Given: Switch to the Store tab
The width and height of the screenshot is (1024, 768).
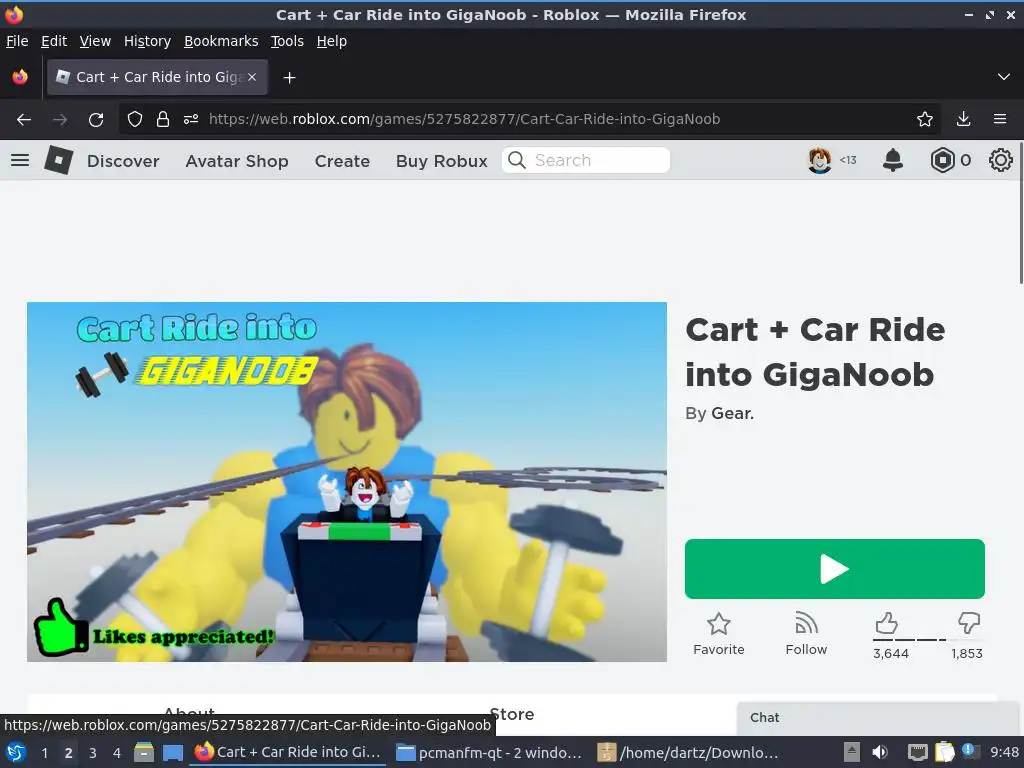Looking at the screenshot, I should click(x=512, y=714).
